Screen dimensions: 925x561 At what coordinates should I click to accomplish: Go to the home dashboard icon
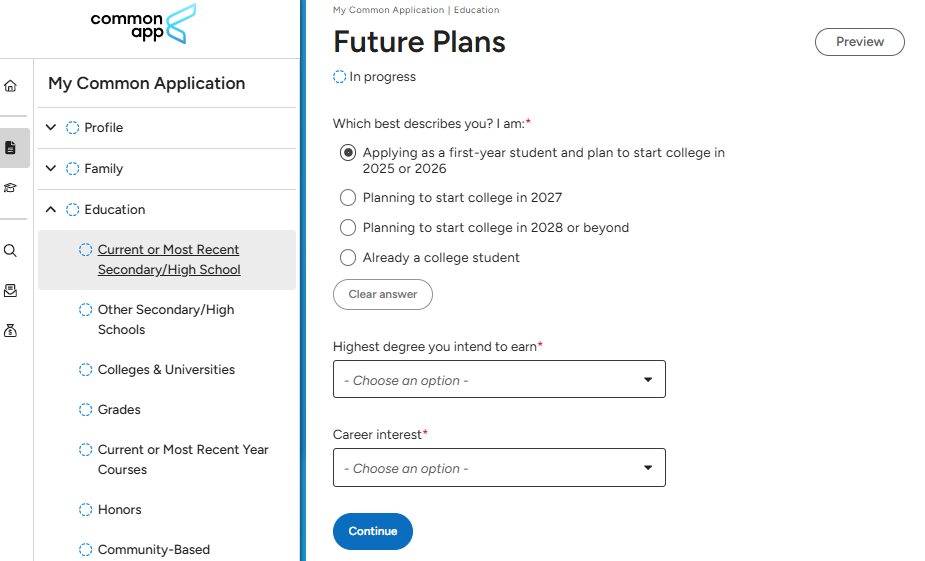11,86
